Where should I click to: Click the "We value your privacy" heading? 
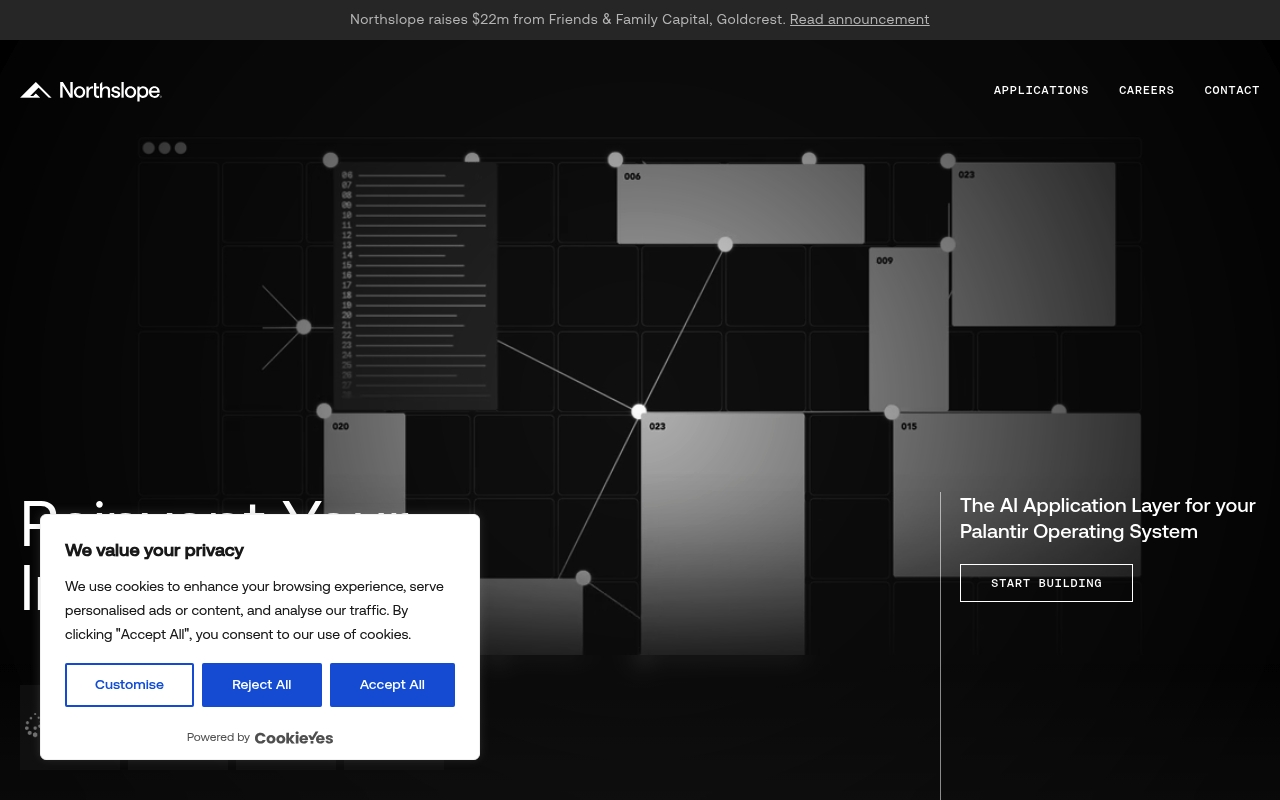154,550
